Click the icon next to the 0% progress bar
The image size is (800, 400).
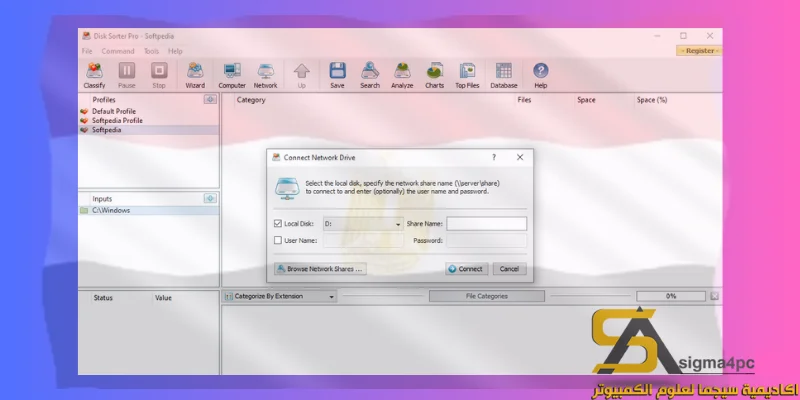[x=714, y=296]
